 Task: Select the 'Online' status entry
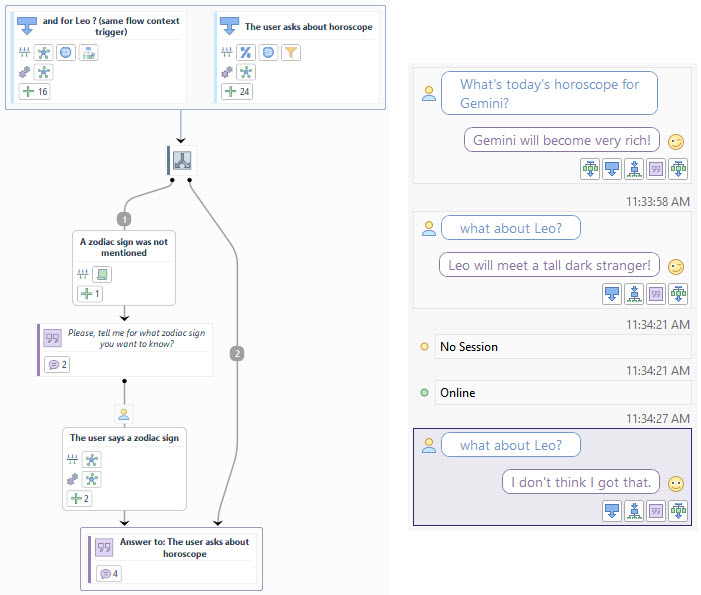coord(563,393)
